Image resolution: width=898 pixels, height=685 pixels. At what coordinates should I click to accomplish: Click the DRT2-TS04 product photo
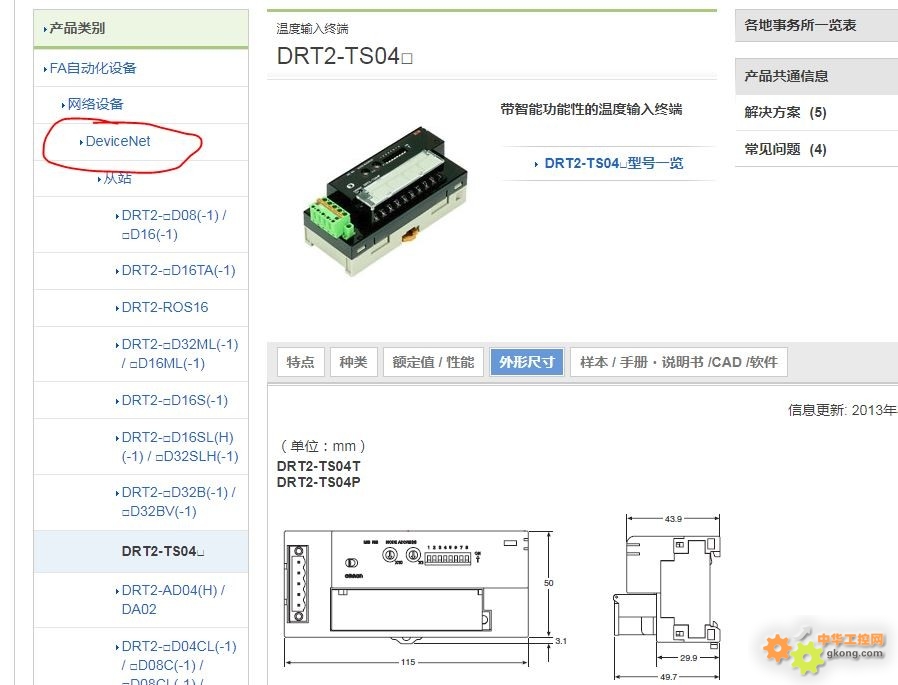click(x=385, y=200)
